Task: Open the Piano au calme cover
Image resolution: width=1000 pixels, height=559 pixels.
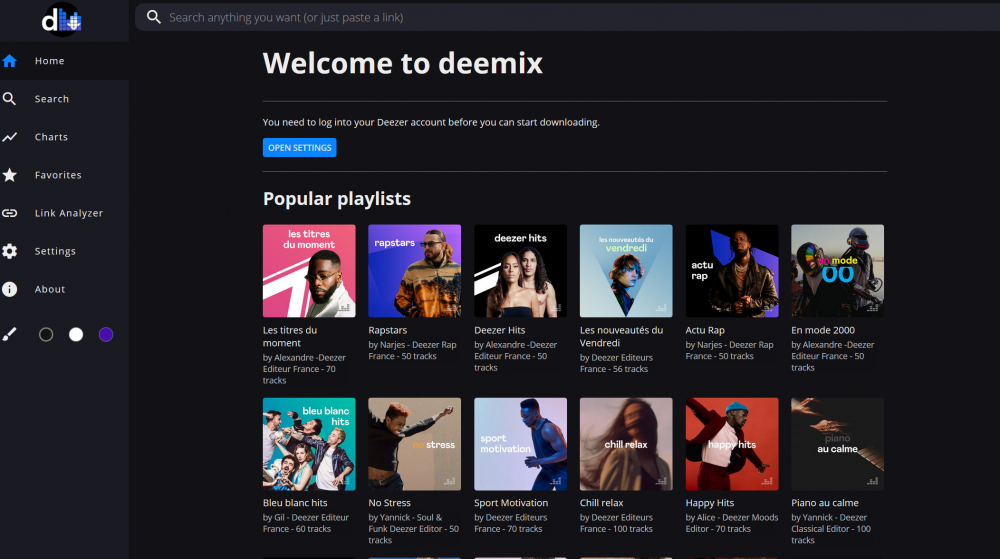Action: (837, 444)
